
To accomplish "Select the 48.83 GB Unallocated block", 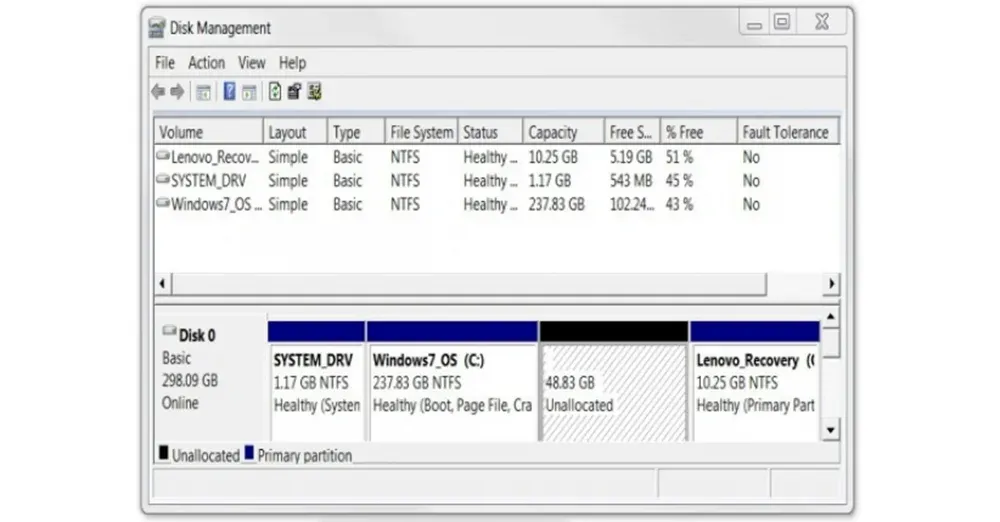I will pos(614,381).
